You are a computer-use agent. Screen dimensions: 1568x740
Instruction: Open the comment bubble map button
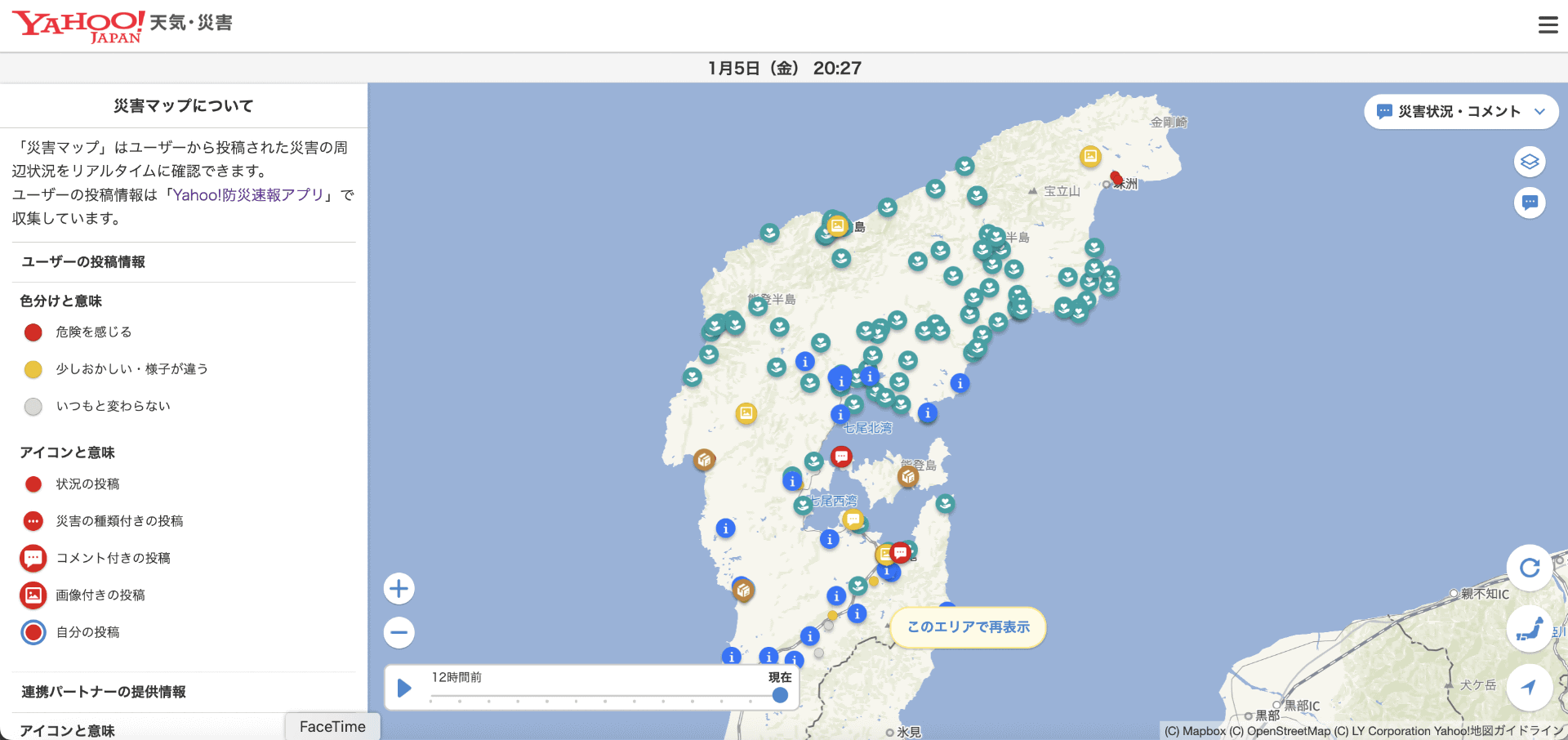[1530, 203]
